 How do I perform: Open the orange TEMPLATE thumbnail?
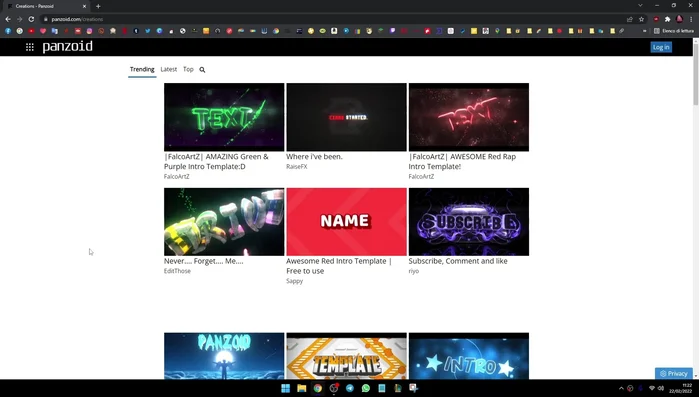346,356
